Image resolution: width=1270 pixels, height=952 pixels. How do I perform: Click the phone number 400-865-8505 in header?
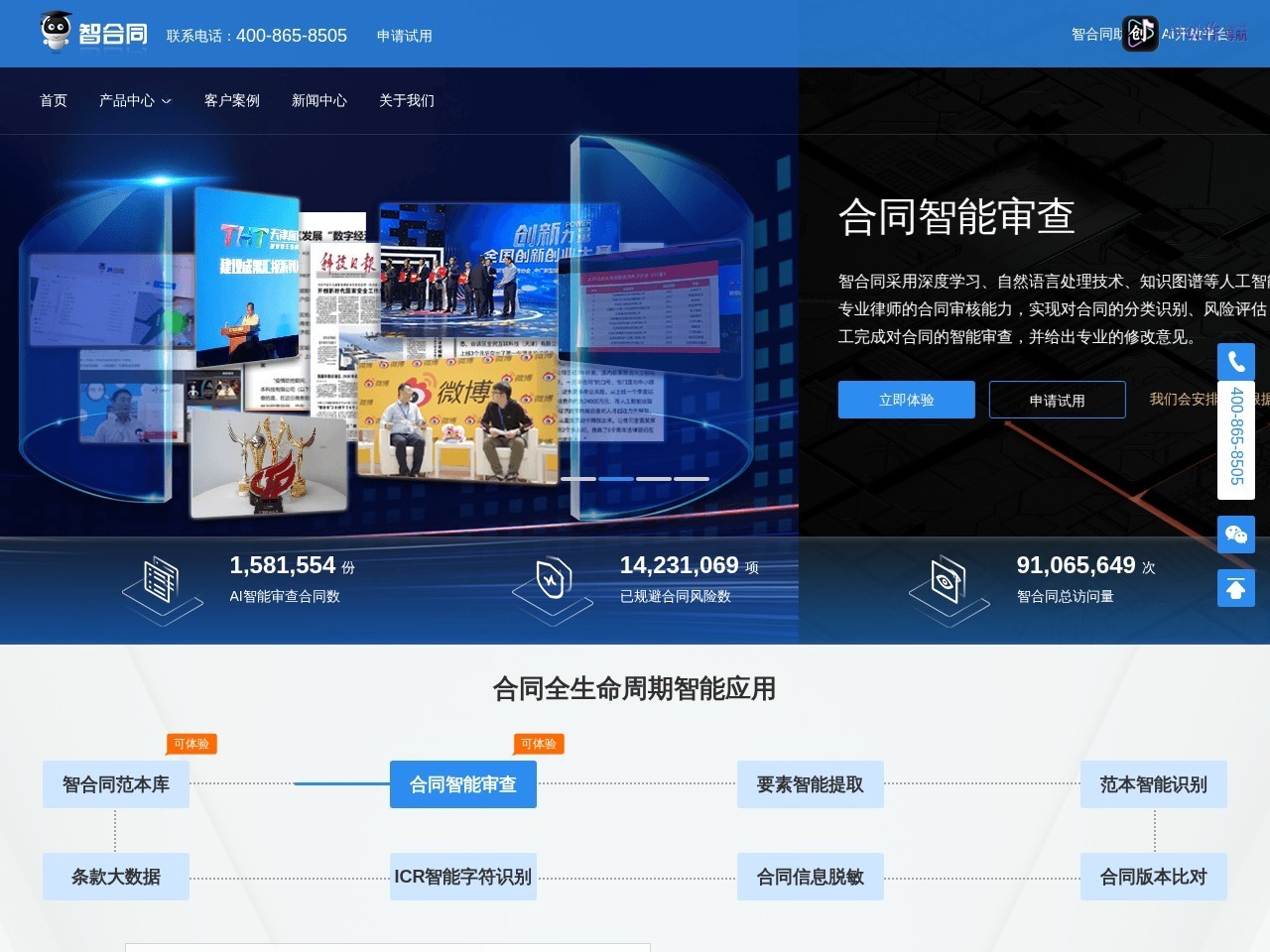tap(292, 36)
